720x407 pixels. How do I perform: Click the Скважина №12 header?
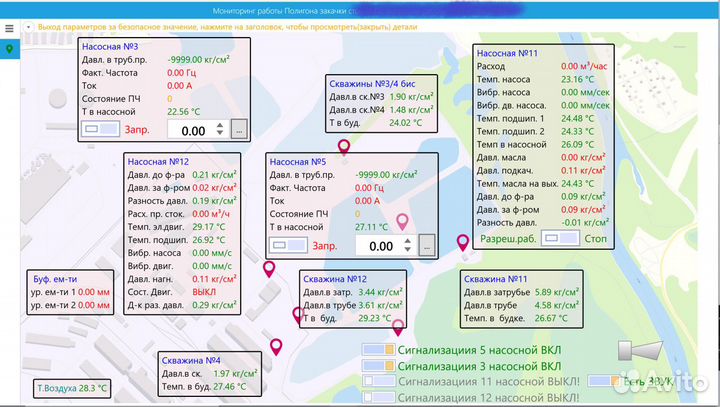tap(335, 279)
